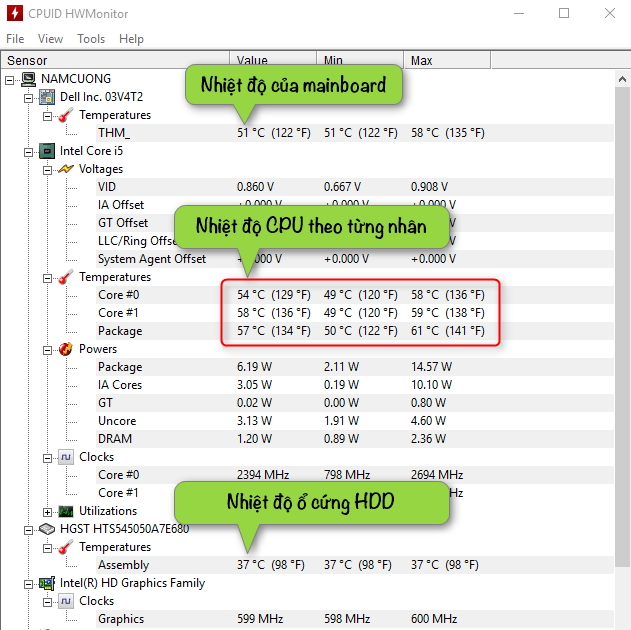The image size is (631, 630).
Task: Select the IA Offset row
Action: pyautogui.click(x=355, y=205)
